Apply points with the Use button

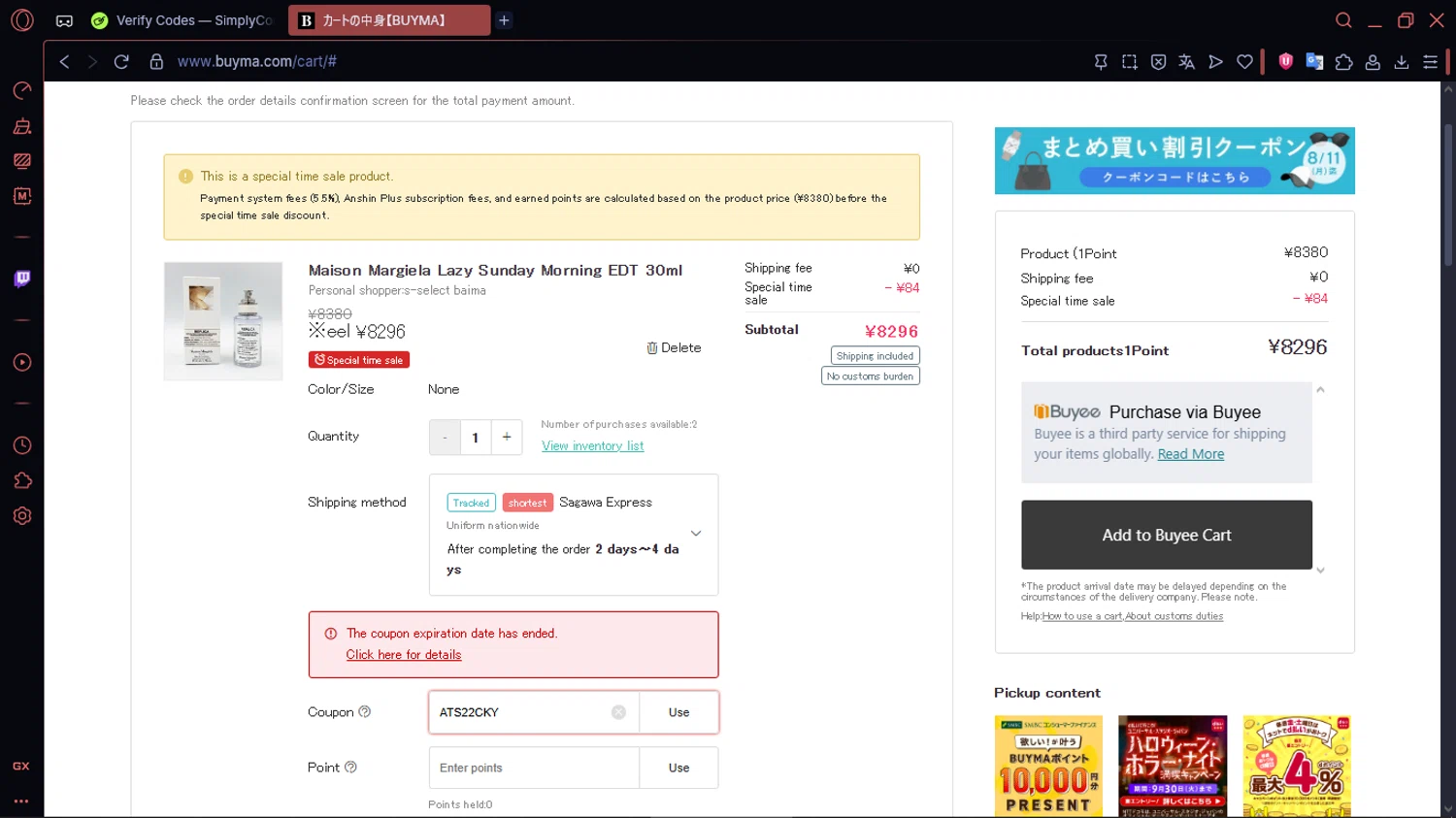point(678,768)
